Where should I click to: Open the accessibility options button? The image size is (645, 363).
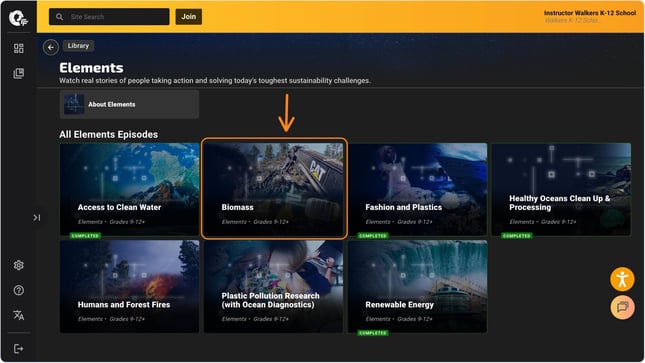(622, 279)
